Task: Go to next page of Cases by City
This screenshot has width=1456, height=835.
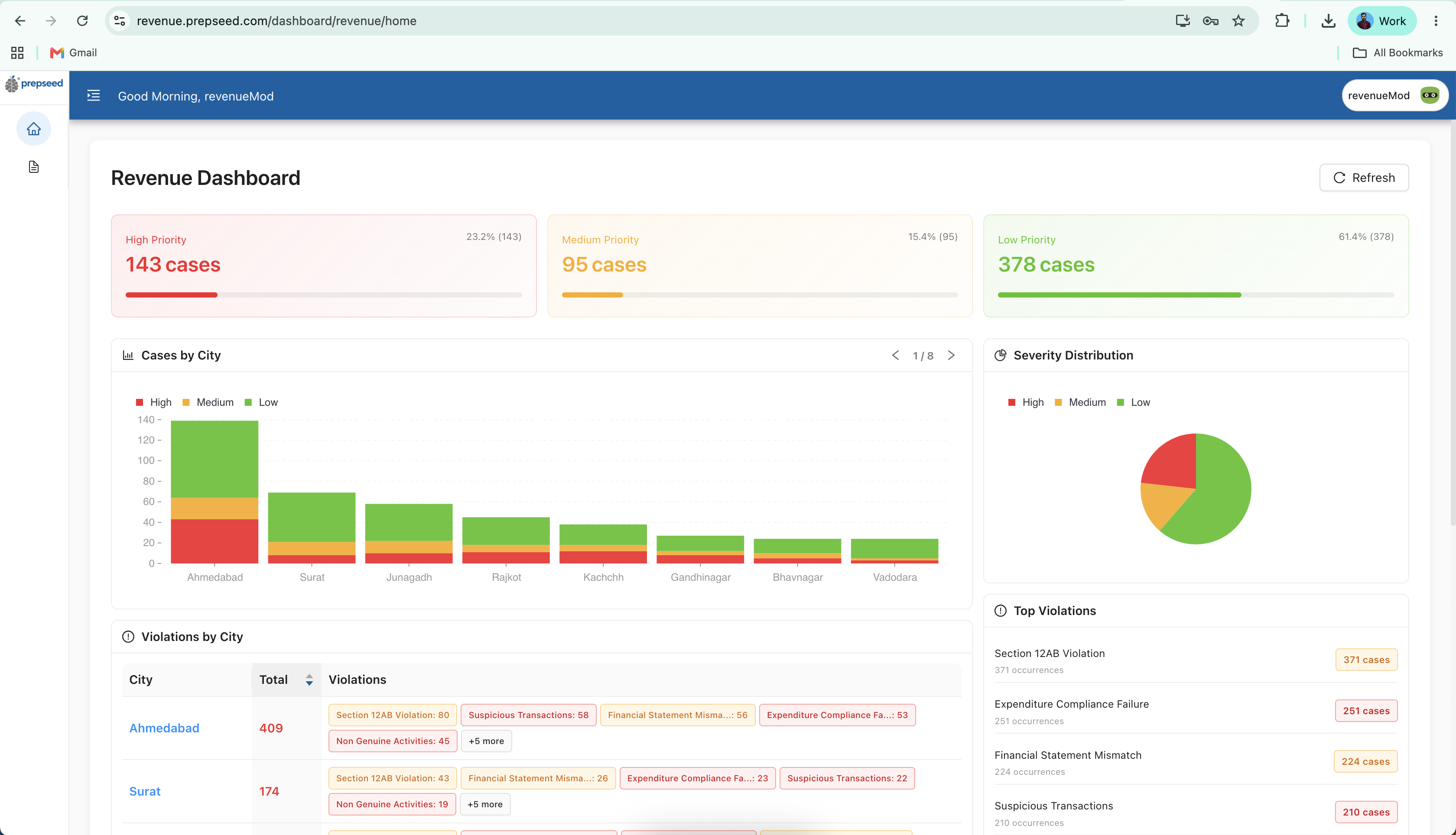Action: (x=951, y=356)
